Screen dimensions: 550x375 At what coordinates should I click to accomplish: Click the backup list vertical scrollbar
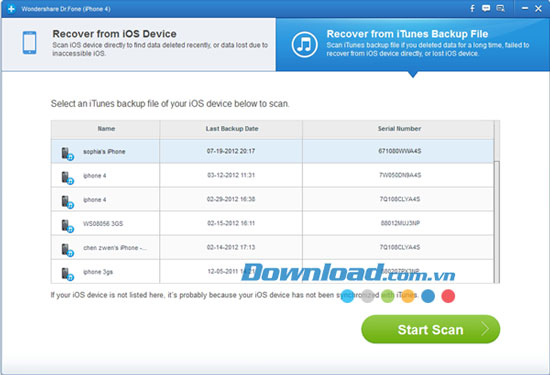[x=497, y=221]
